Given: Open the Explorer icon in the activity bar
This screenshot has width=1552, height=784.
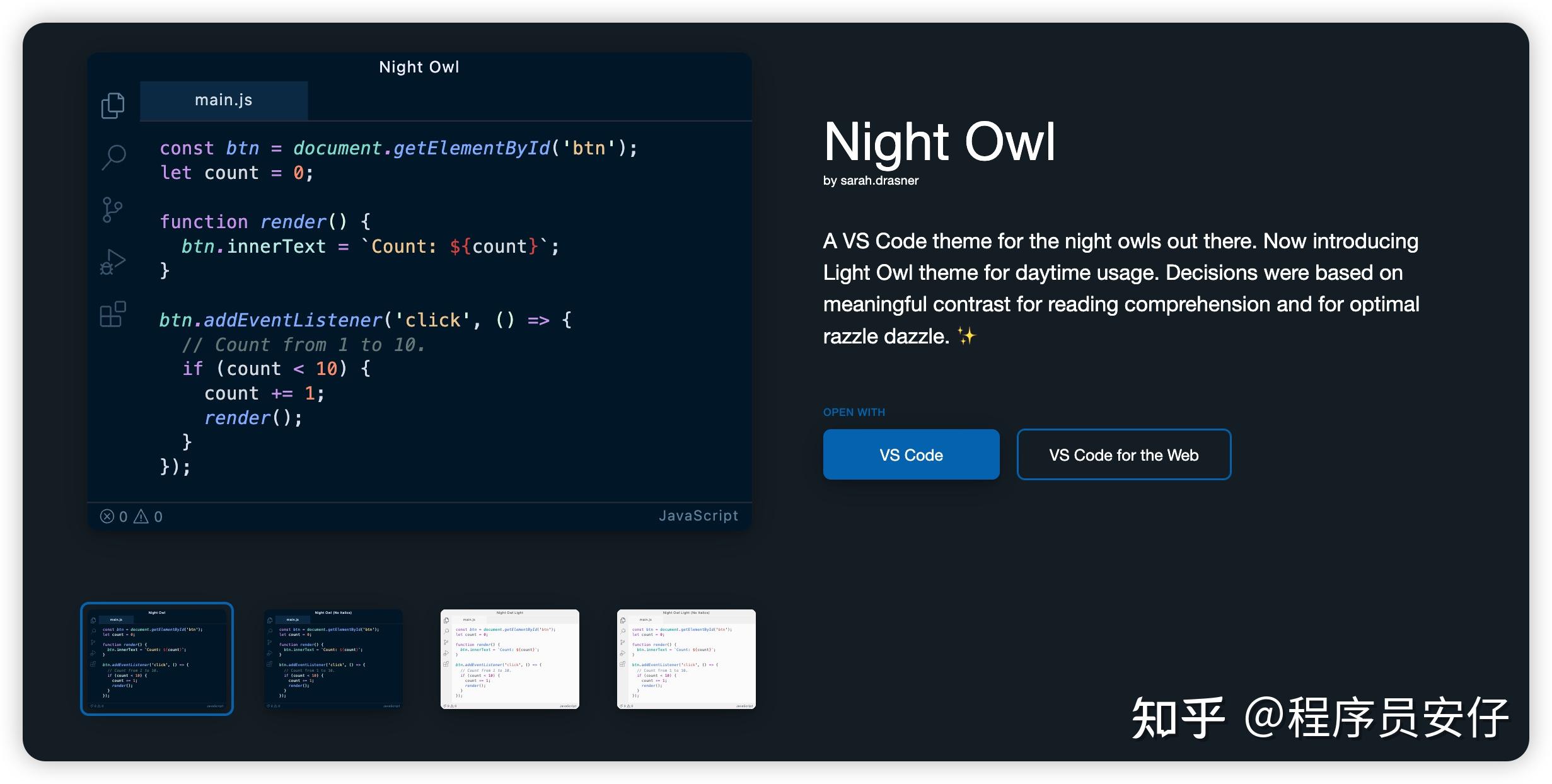Looking at the screenshot, I should point(113,105).
